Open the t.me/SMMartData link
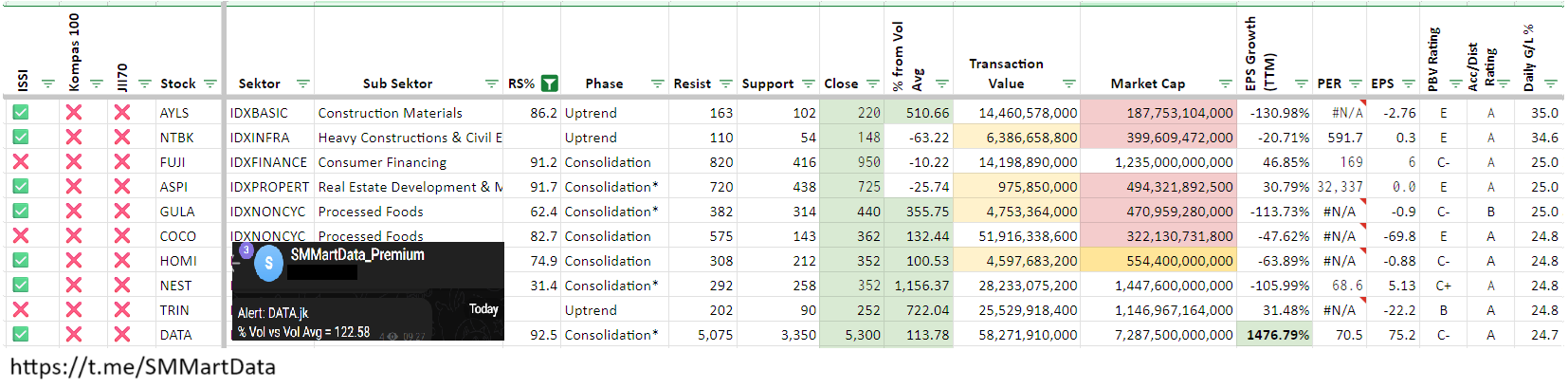This screenshot has width=1568, height=388. tap(142, 367)
